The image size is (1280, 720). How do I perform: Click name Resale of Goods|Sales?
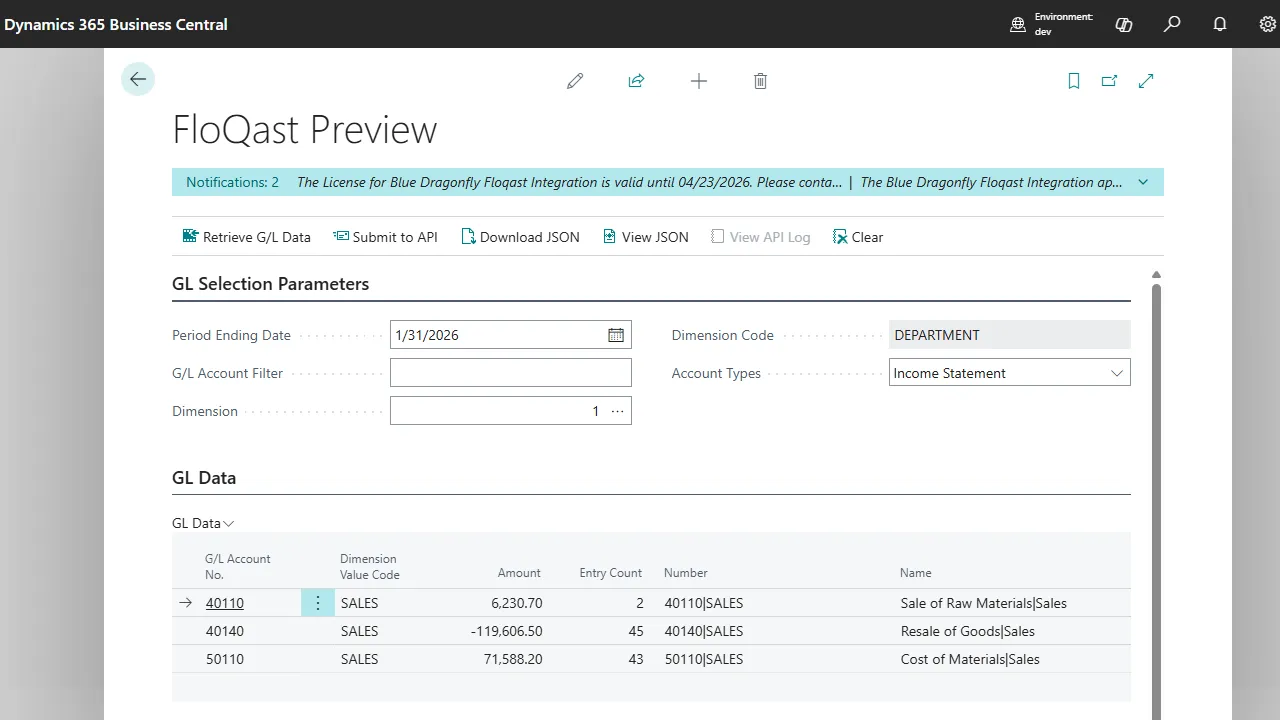point(968,631)
